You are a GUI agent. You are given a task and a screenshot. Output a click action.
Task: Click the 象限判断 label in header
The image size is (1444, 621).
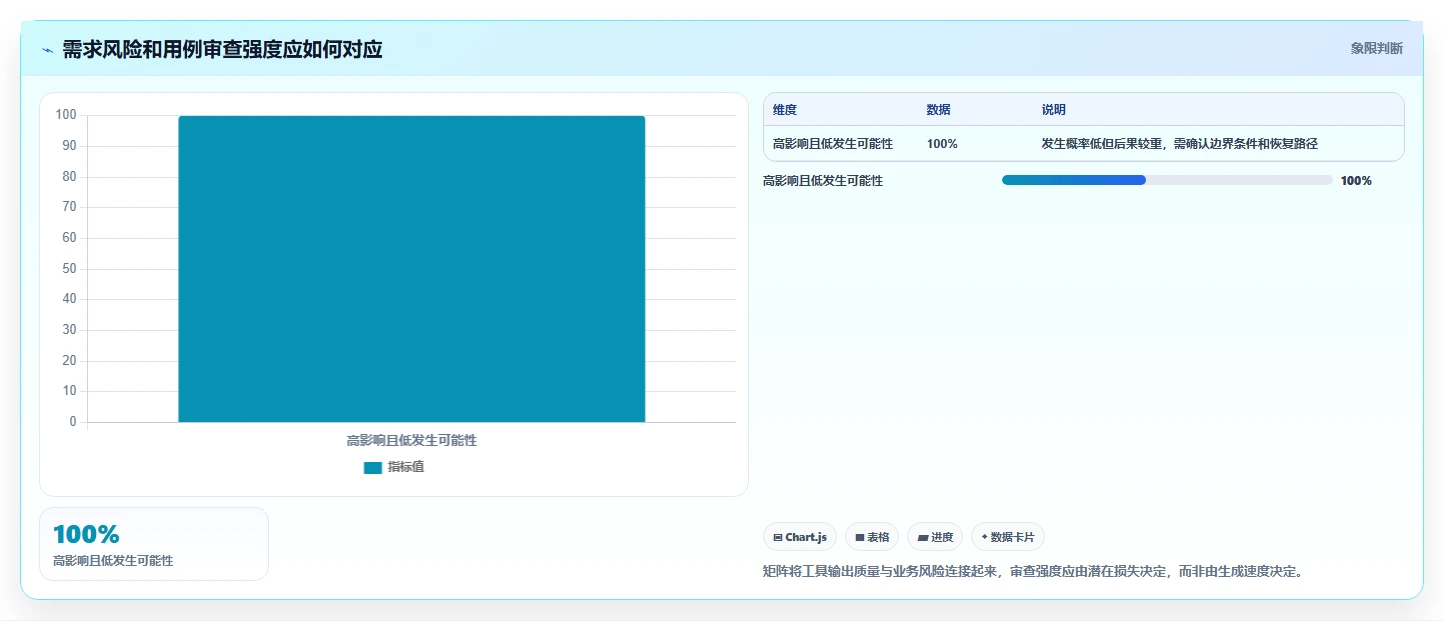click(x=1376, y=48)
